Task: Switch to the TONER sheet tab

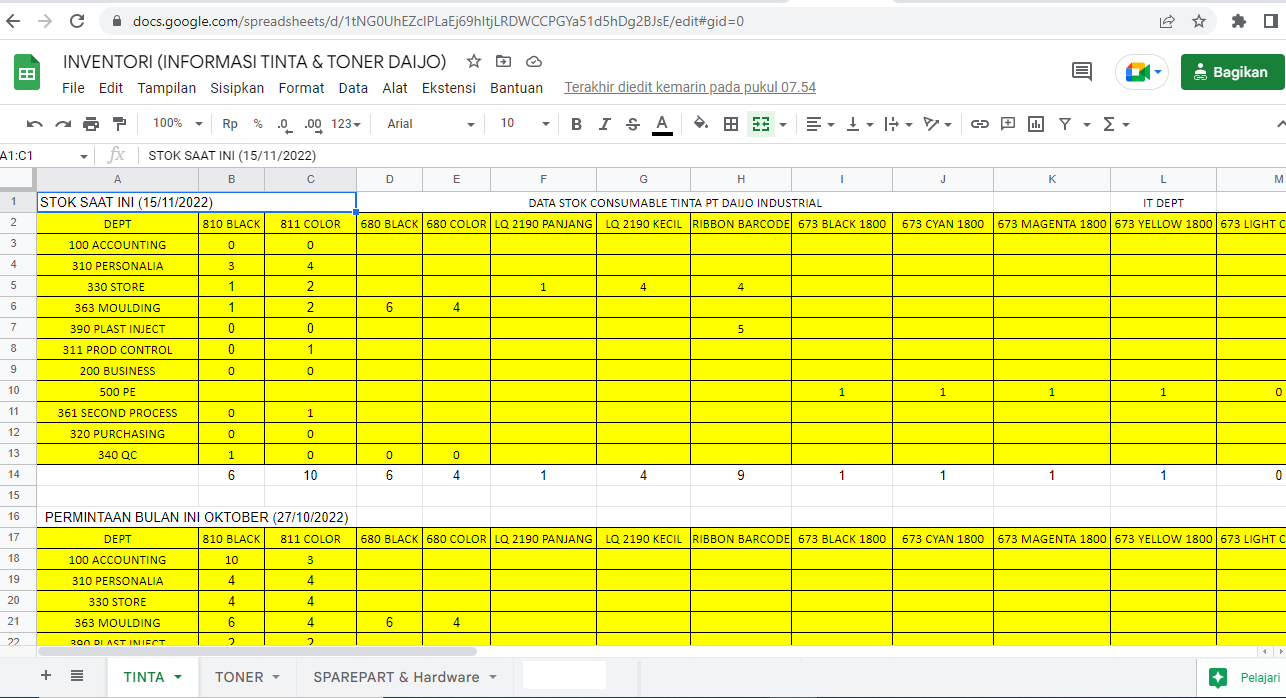Action: coord(239,677)
